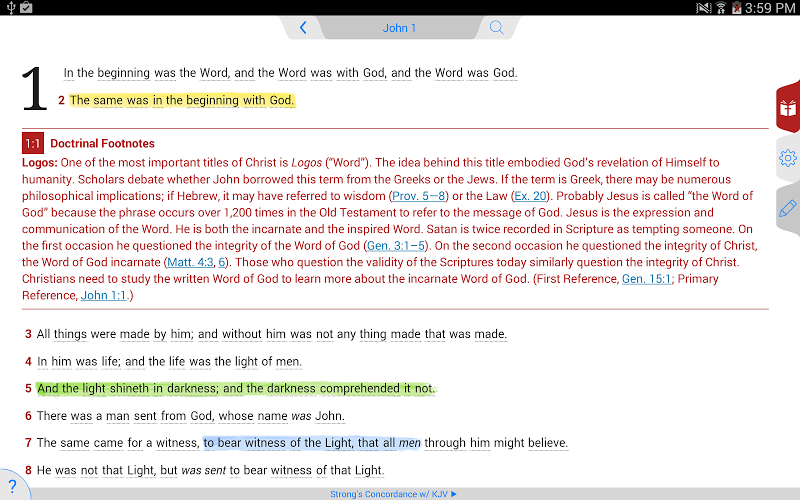Tap the word 'witness' in verse 8
The image size is (800, 500).
pyautogui.click(x=291, y=470)
